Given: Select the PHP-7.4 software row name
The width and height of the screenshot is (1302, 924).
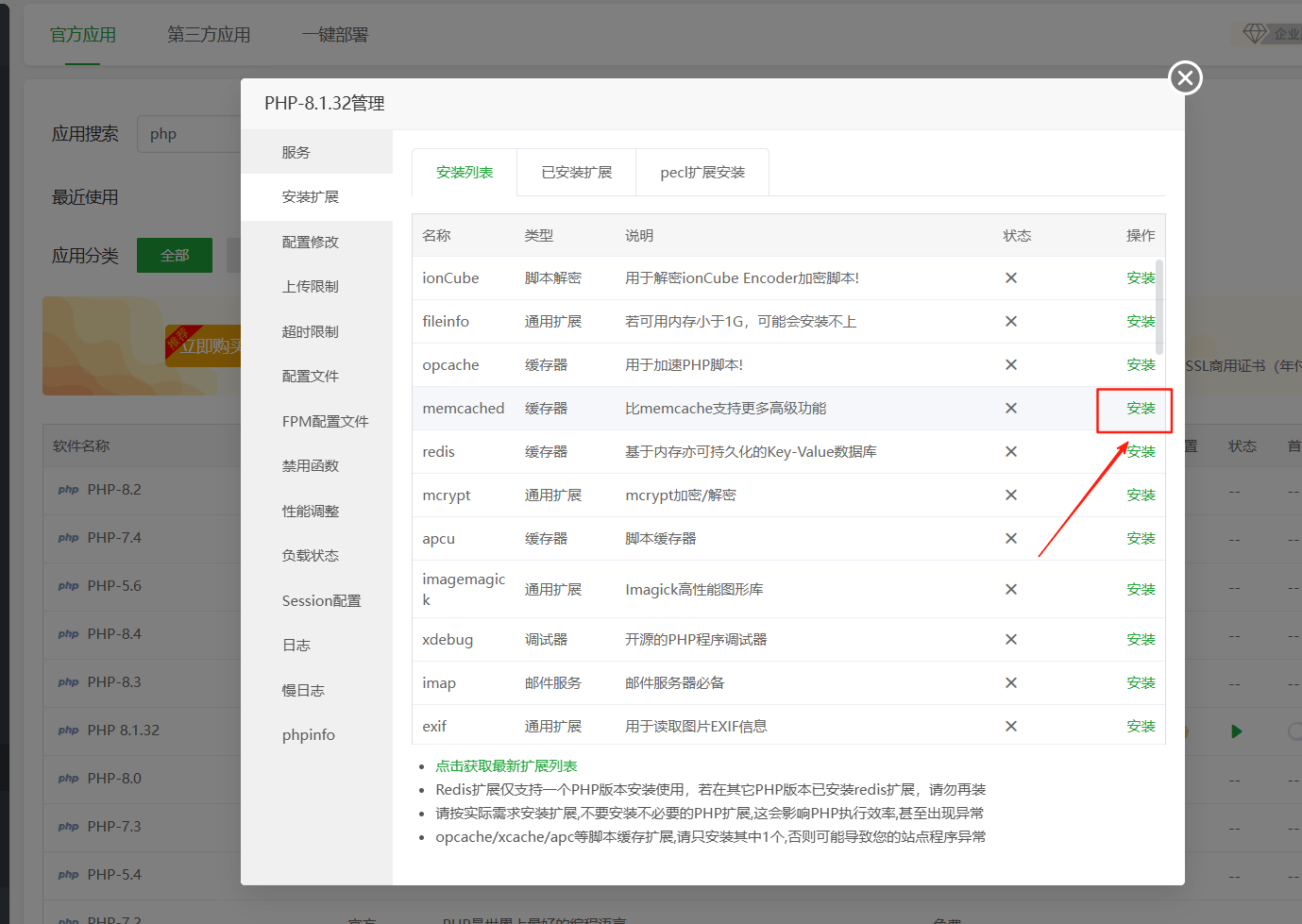Looking at the screenshot, I should pyautogui.click(x=114, y=538).
